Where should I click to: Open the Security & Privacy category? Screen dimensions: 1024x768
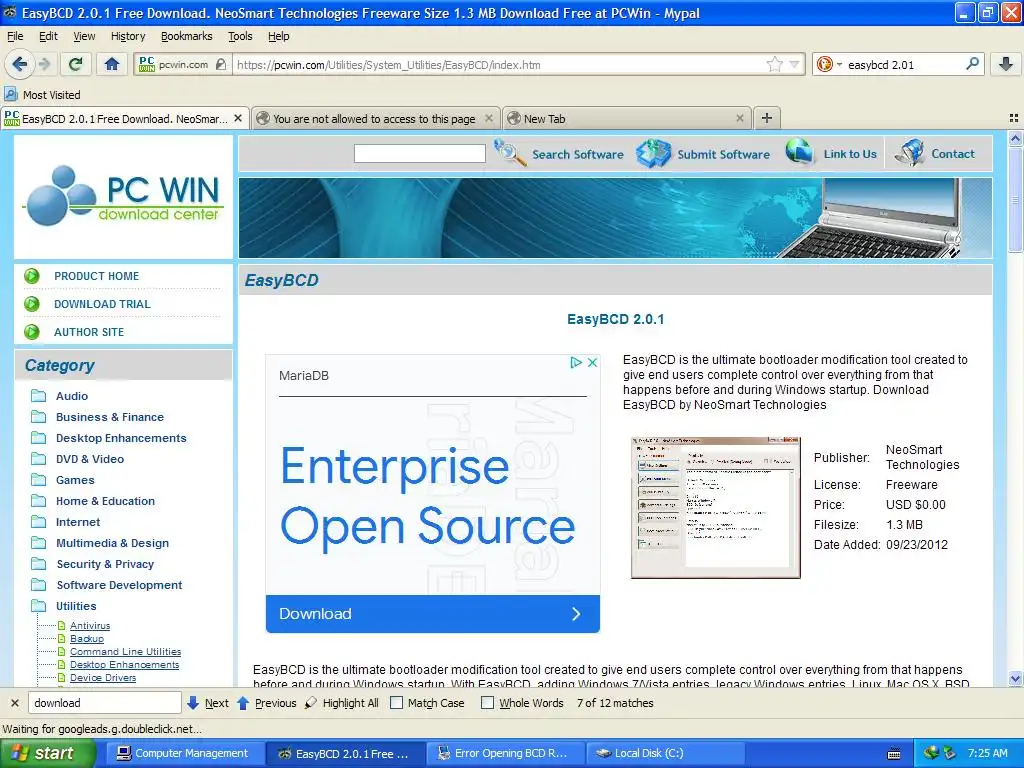105,564
